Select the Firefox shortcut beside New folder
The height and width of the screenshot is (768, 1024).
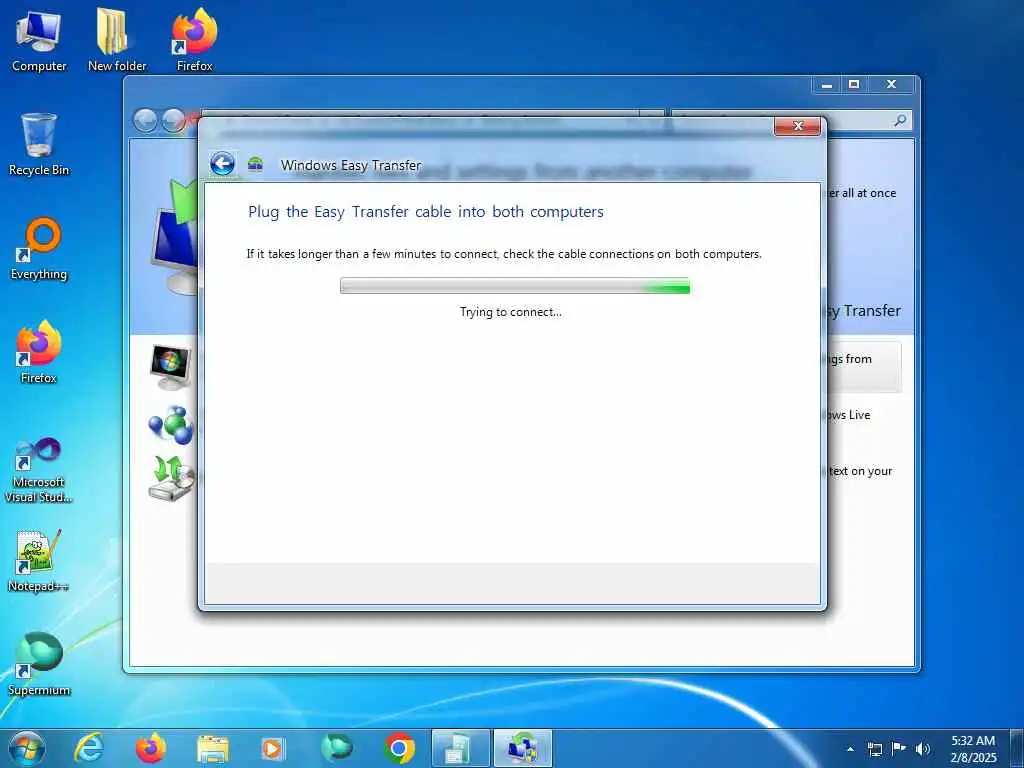[x=194, y=41]
